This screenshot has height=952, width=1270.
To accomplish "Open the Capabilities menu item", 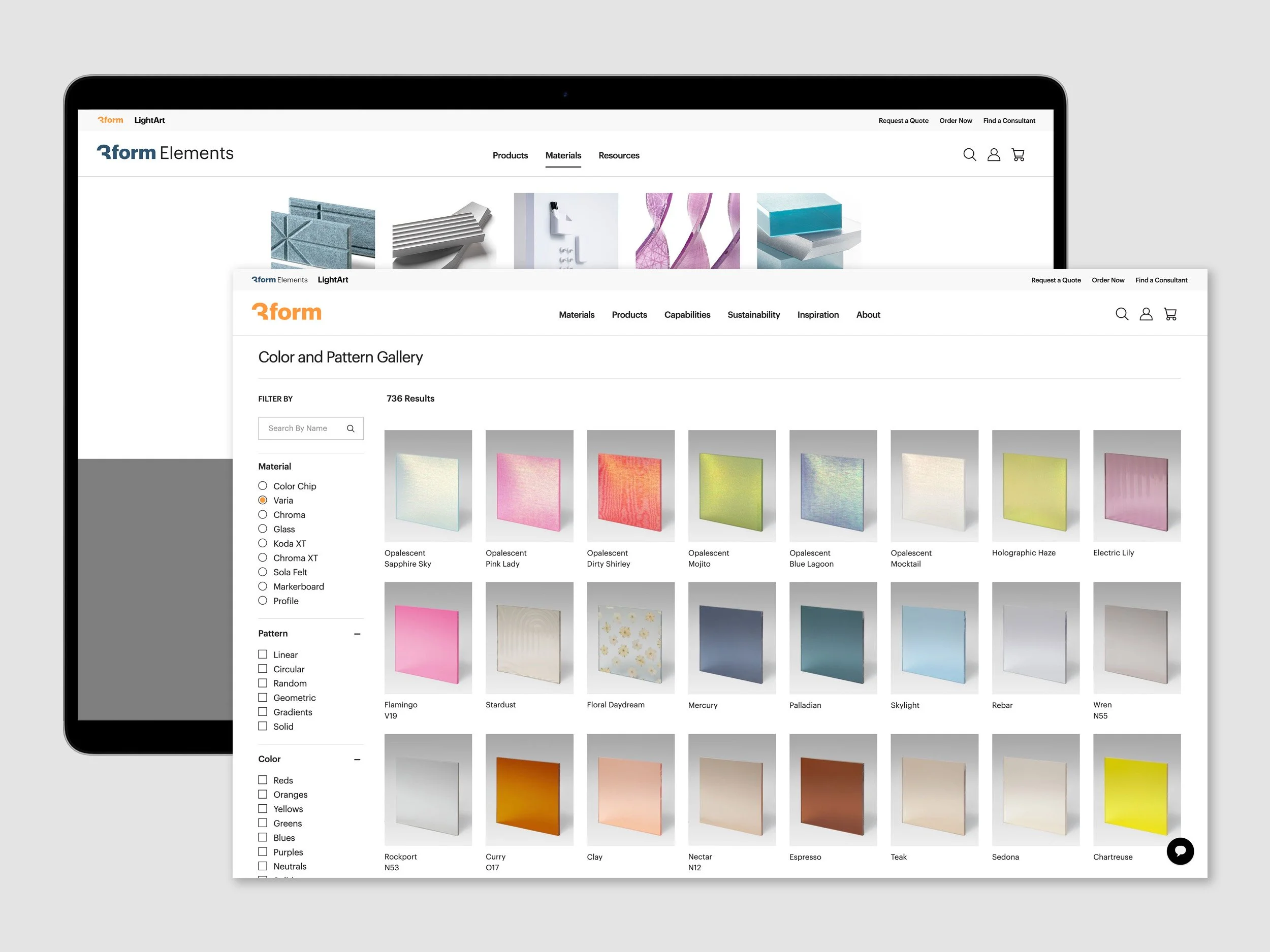I will [x=687, y=314].
